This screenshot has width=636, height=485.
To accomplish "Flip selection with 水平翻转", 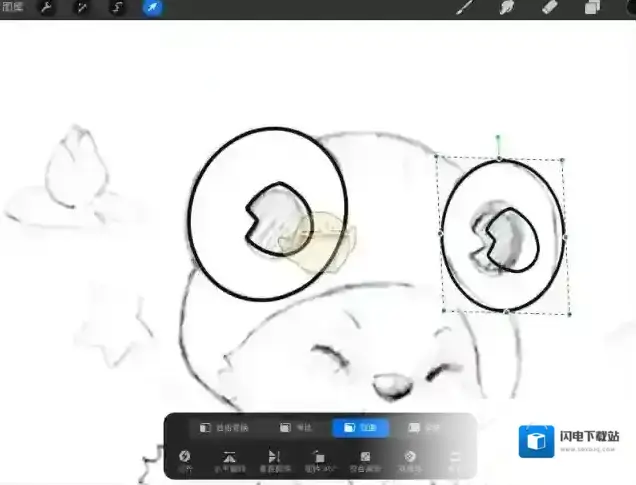I will [x=229, y=460].
